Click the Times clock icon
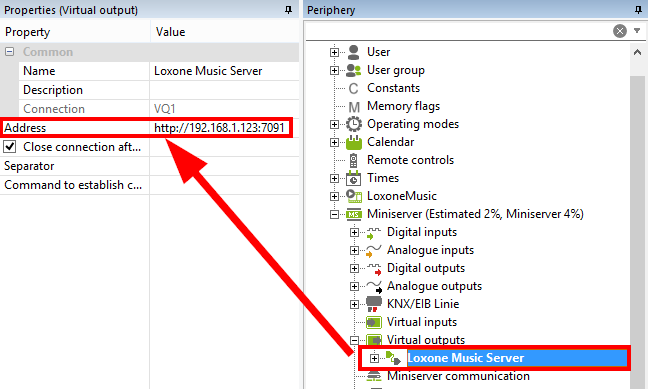 point(353,178)
